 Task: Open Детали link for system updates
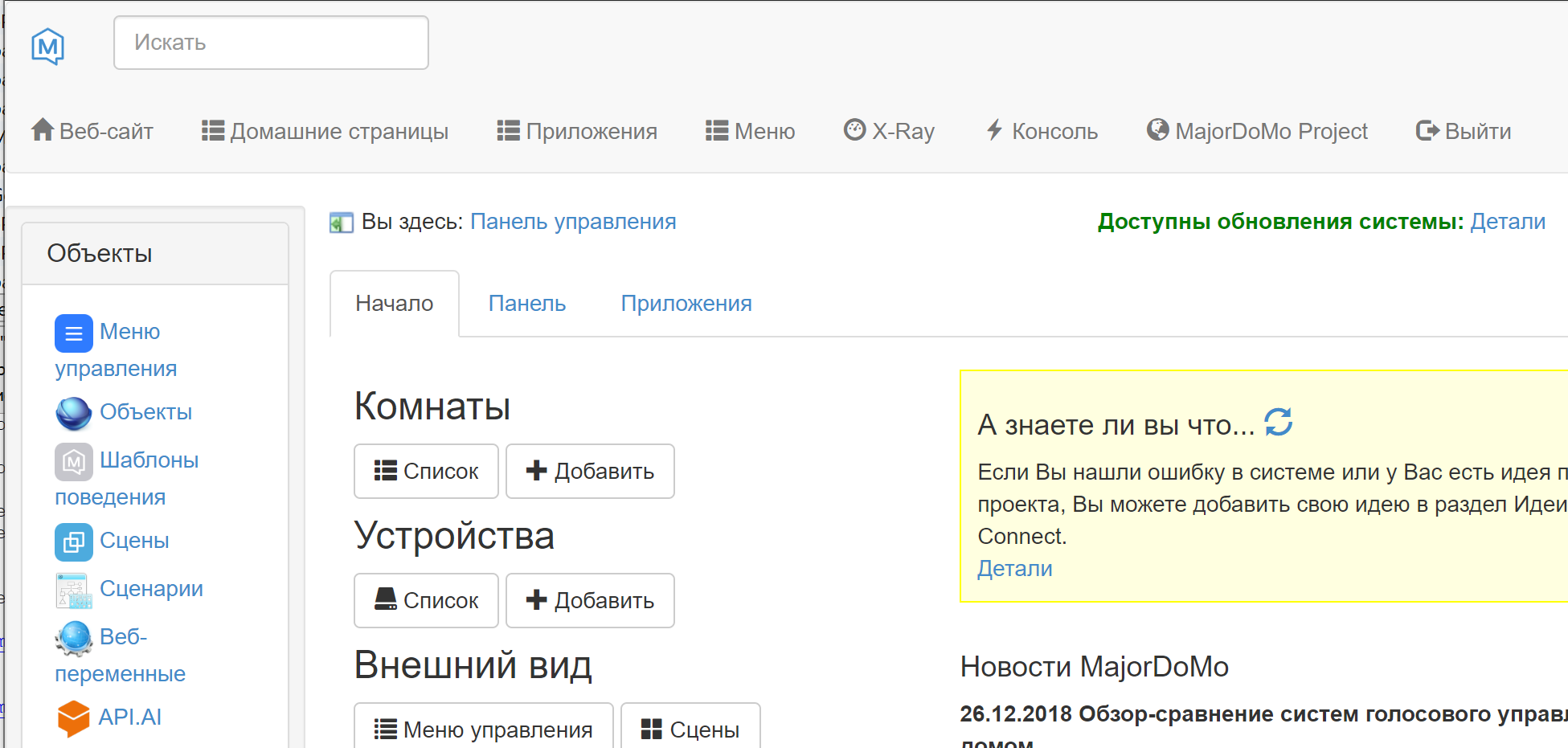[x=1508, y=222]
